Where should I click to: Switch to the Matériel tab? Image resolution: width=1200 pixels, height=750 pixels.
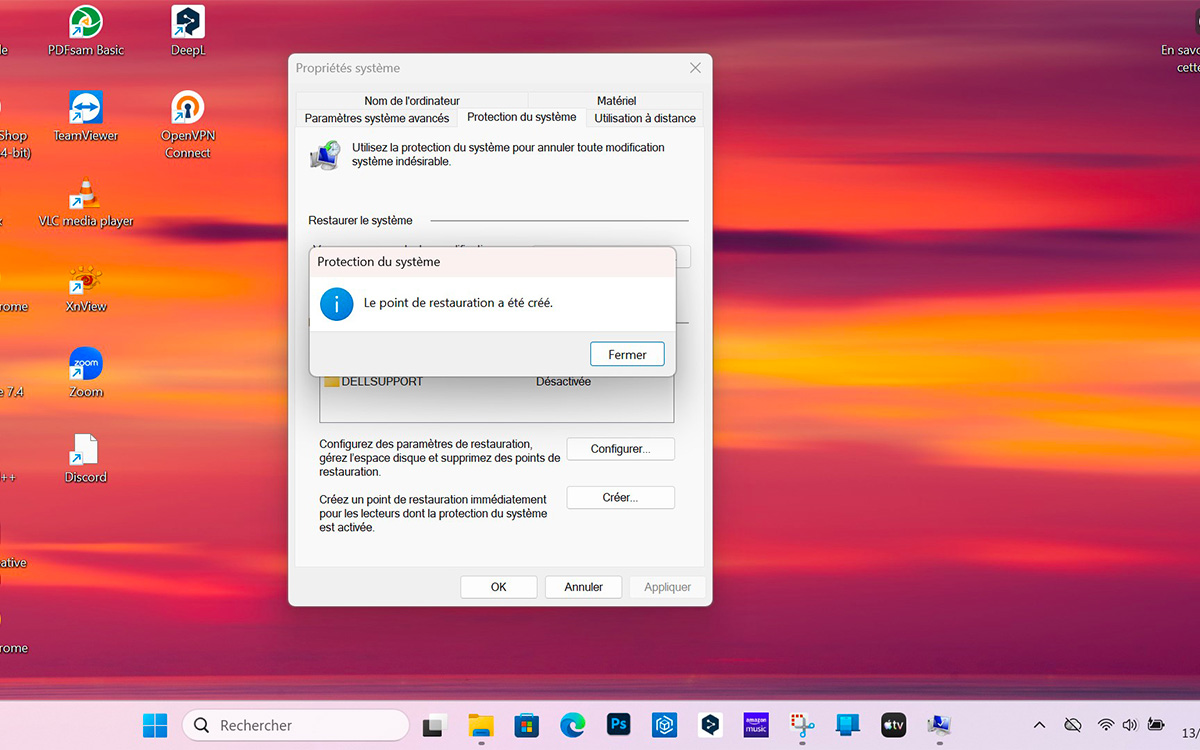616,100
